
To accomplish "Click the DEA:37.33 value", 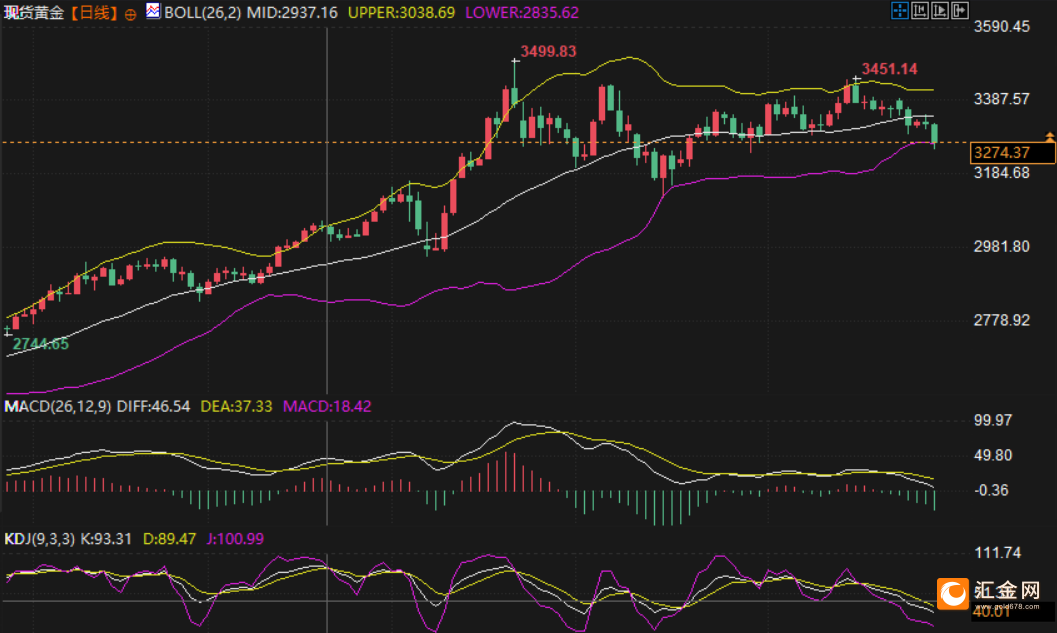I will 237,406.
